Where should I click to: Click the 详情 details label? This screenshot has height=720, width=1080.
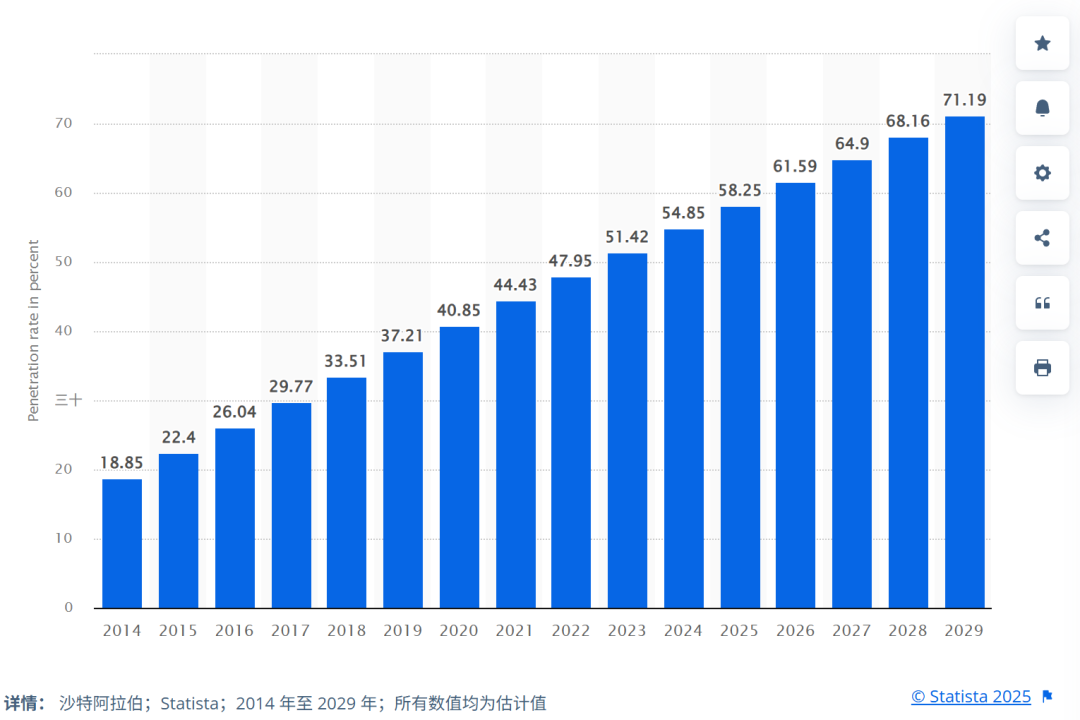click(x=24, y=703)
